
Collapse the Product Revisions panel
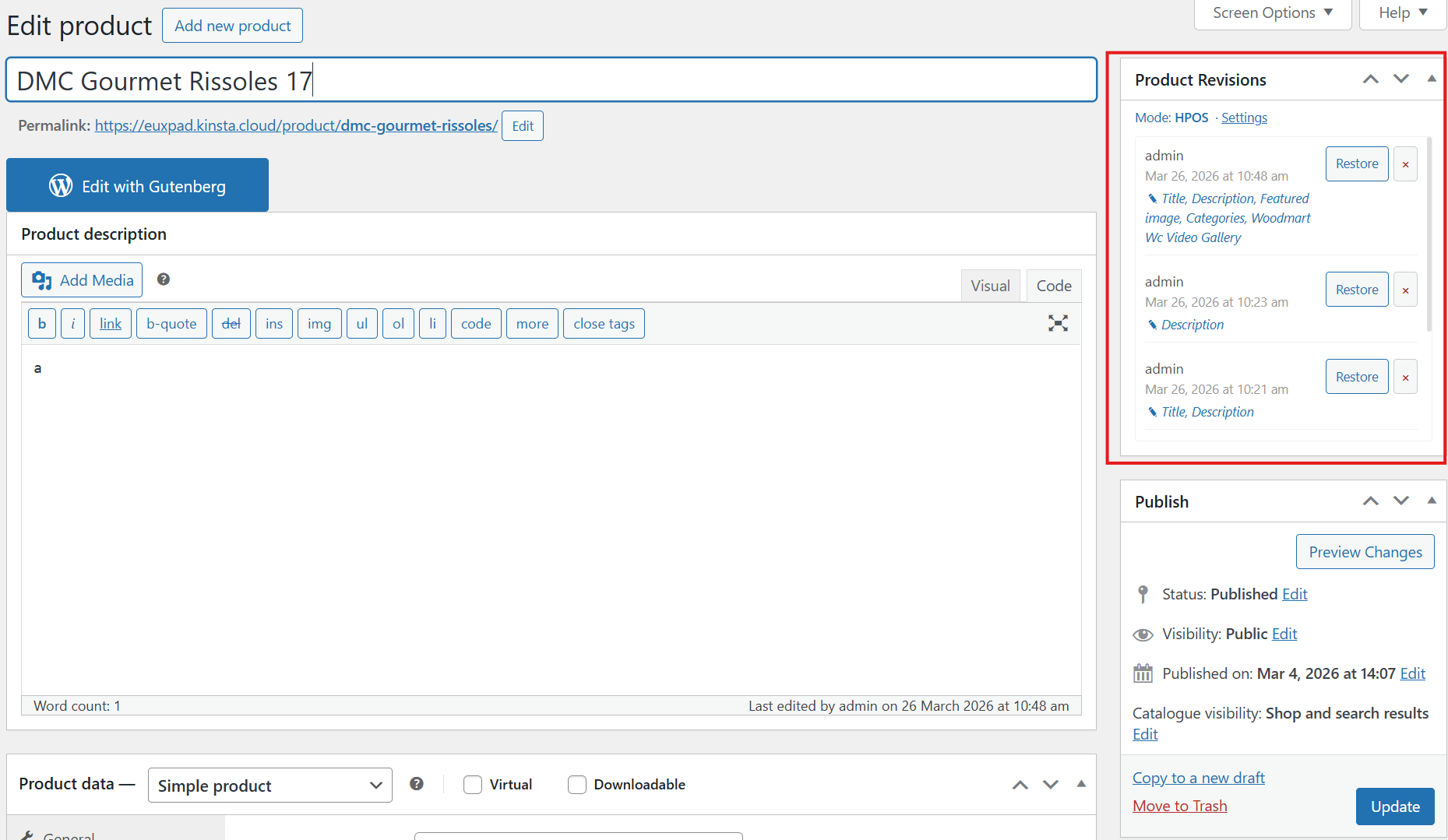click(x=1431, y=79)
